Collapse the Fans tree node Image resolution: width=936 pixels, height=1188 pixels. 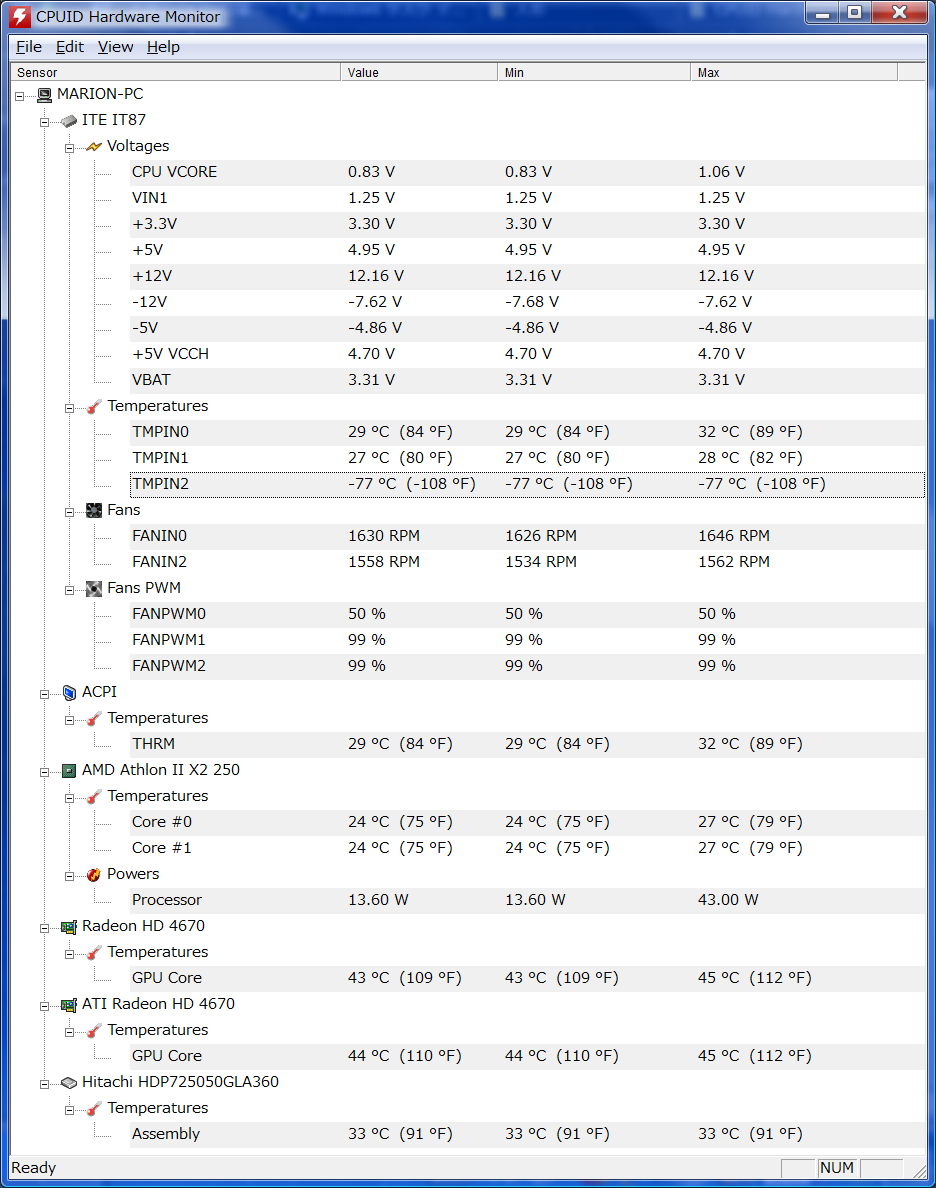click(x=69, y=512)
